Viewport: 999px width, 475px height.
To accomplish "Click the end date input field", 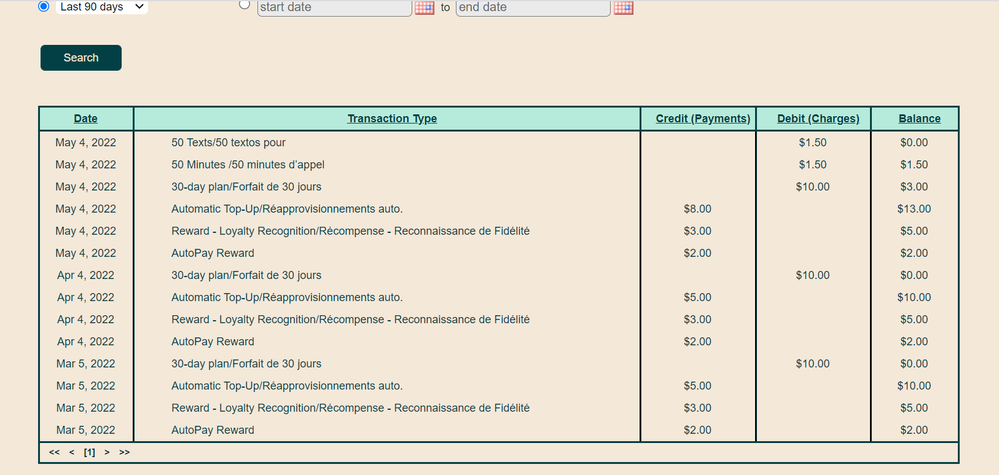I will click(x=532, y=8).
